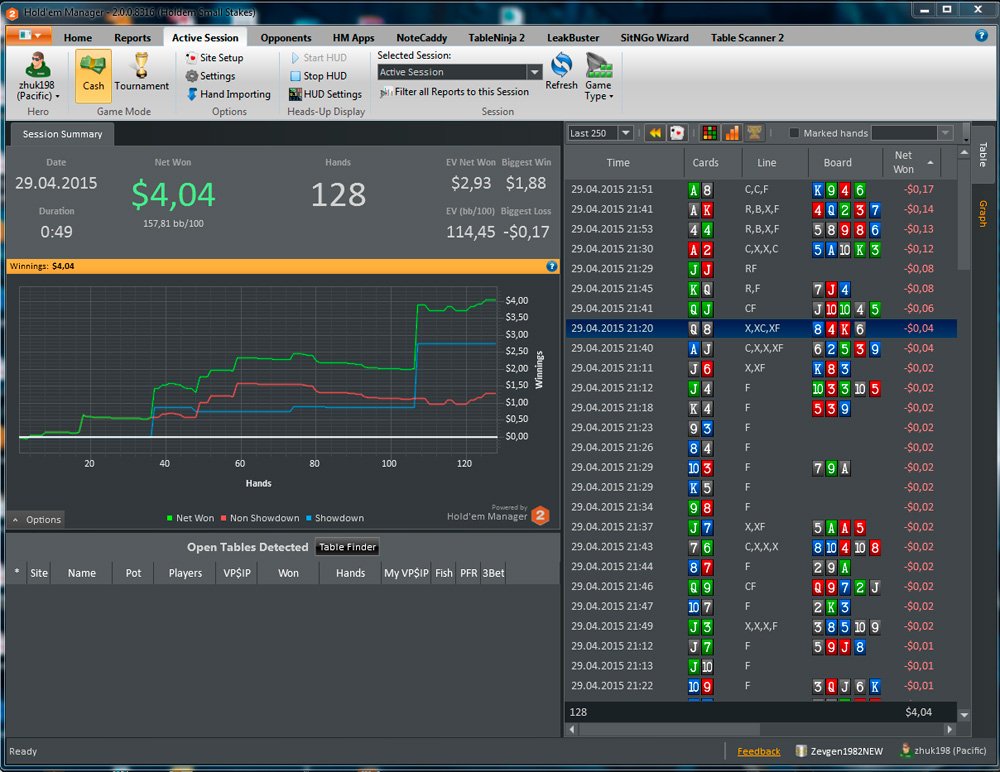Toggle the Marked hands checkbox
Screen dimensions: 1000x772
[x=794, y=133]
